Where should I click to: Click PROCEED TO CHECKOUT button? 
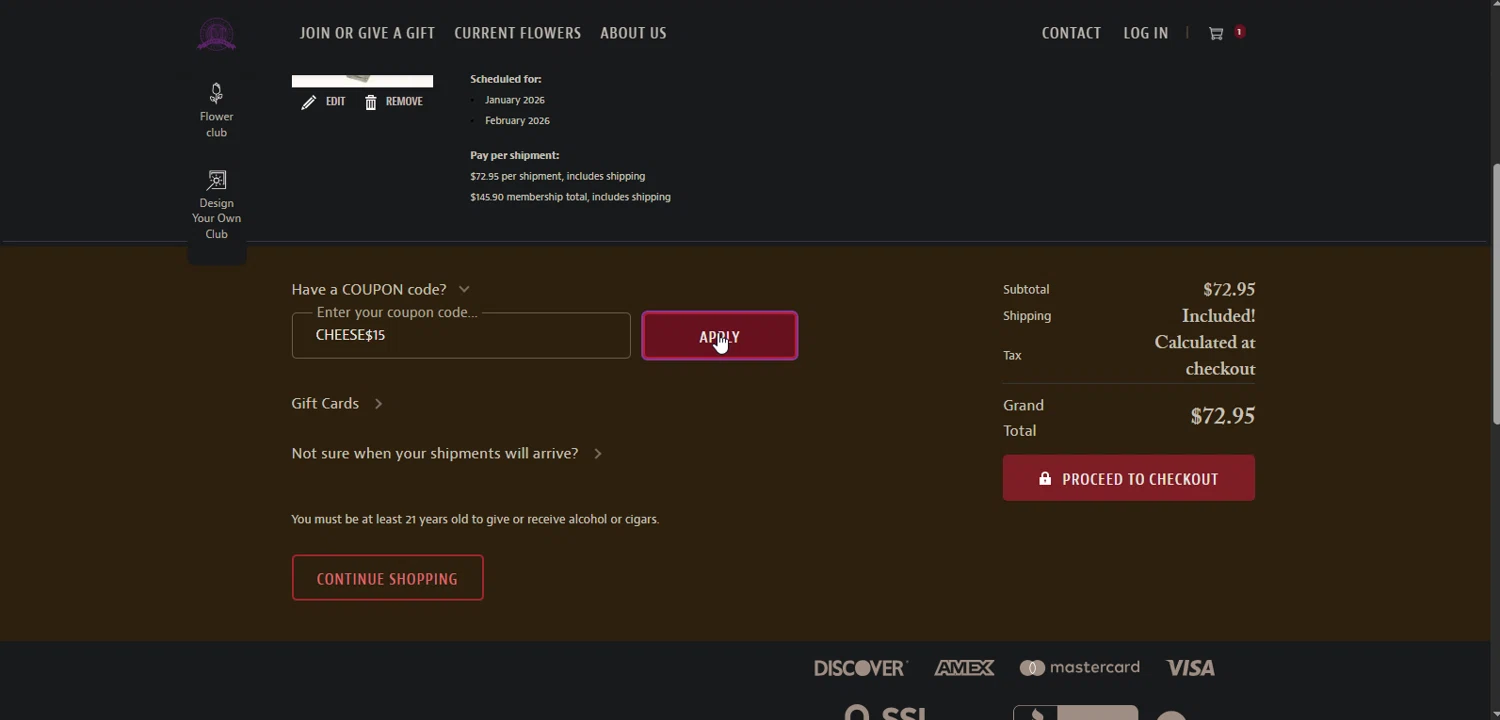1129,478
